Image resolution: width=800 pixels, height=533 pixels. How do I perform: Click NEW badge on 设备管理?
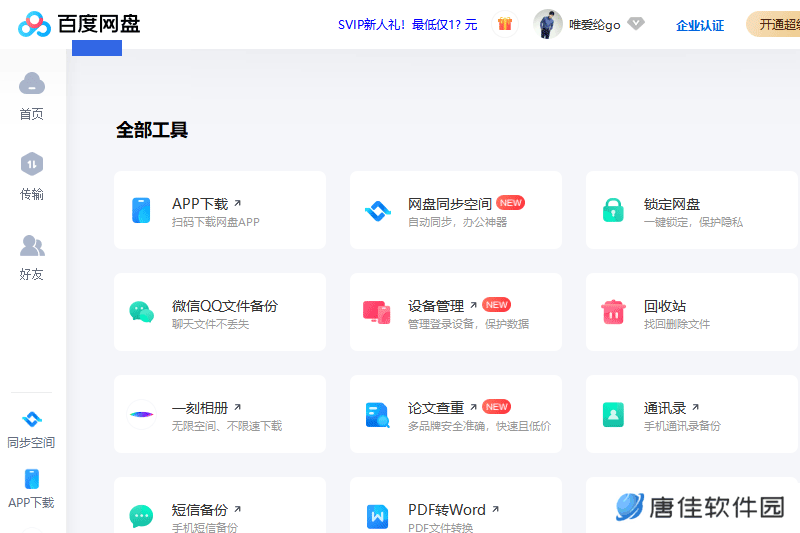pyautogui.click(x=496, y=304)
